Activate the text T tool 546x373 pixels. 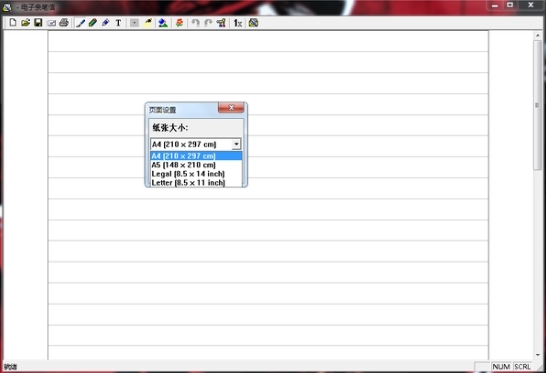point(118,23)
